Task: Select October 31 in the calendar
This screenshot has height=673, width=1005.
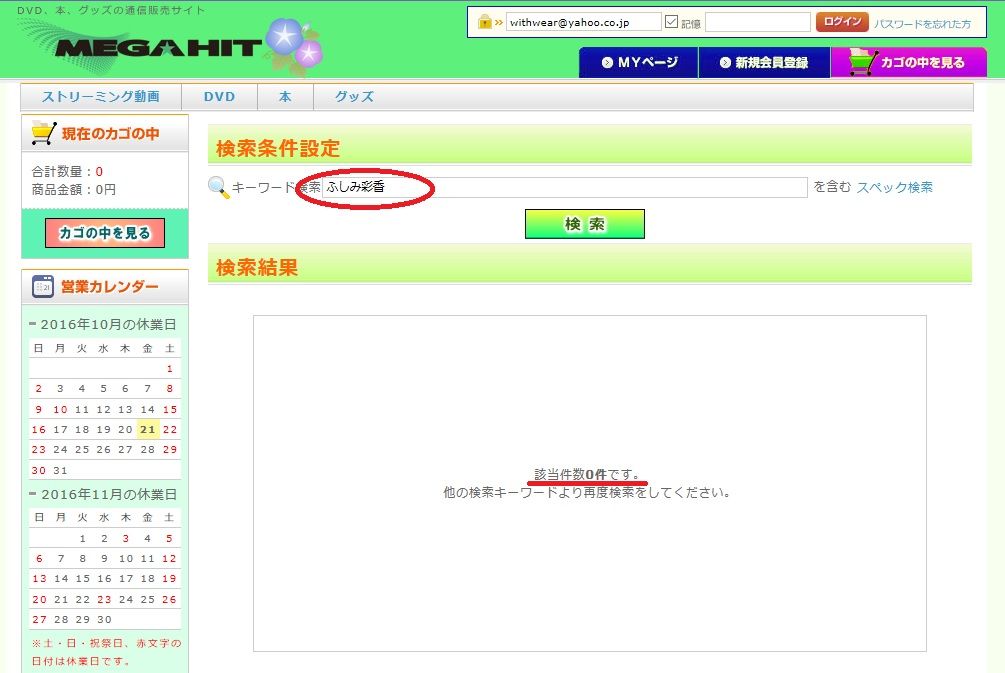Action: pos(60,470)
